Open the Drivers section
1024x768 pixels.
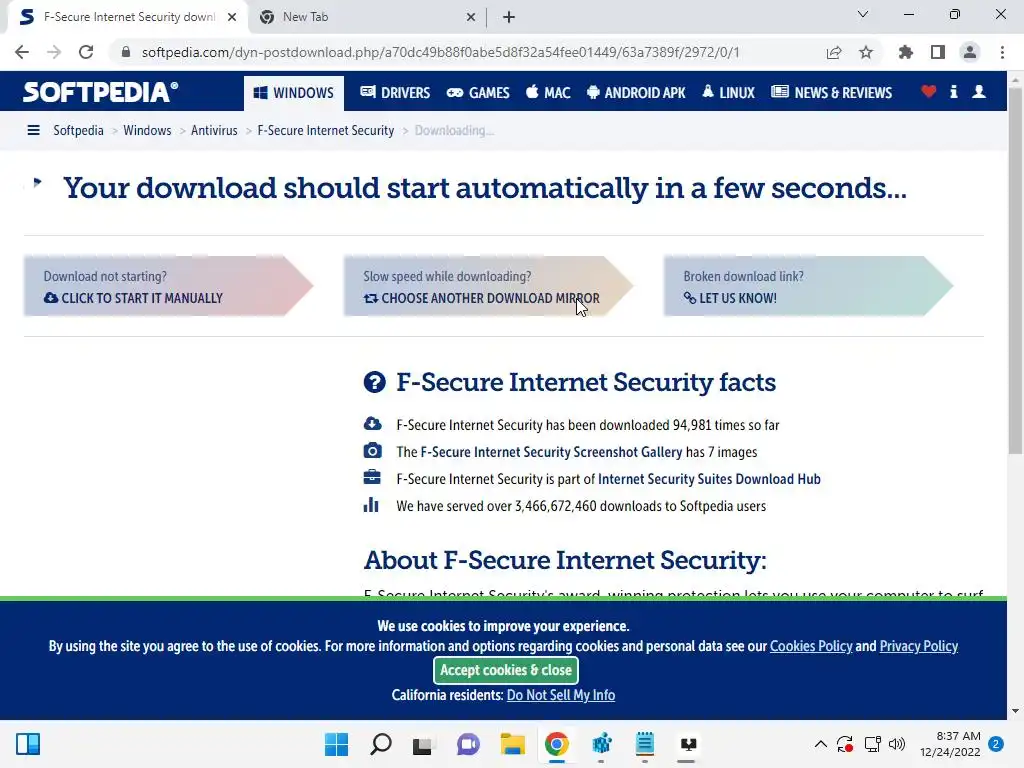click(395, 93)
